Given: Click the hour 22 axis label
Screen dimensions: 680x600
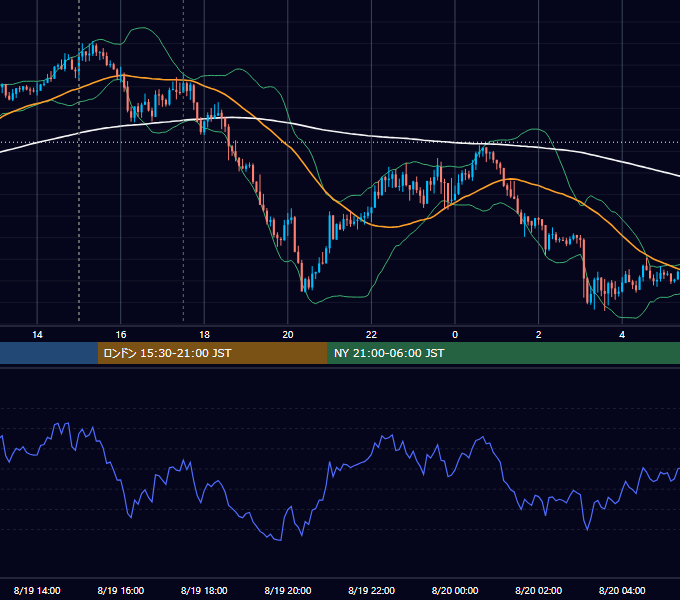Looking at the screenshot, I should [372, 334].
